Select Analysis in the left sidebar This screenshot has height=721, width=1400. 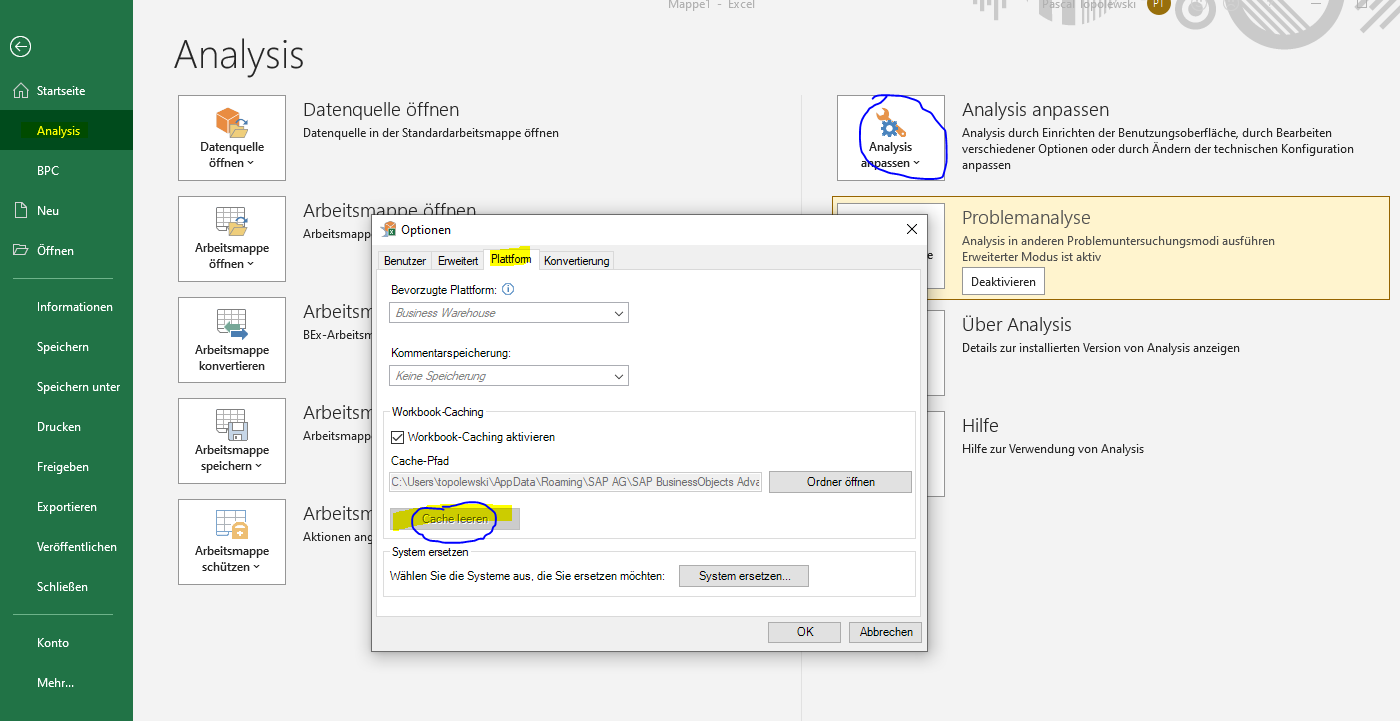point(66,131)
